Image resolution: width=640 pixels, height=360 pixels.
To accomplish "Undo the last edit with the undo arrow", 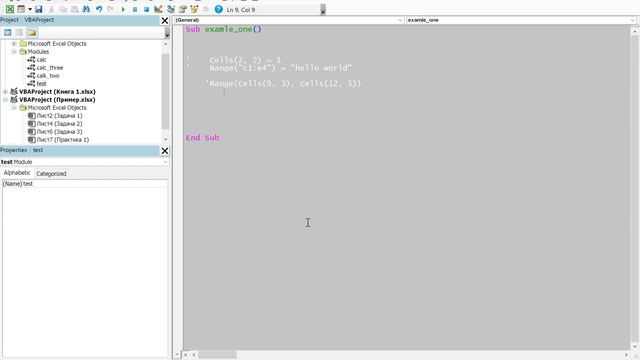I will click(x=99, y=9).
